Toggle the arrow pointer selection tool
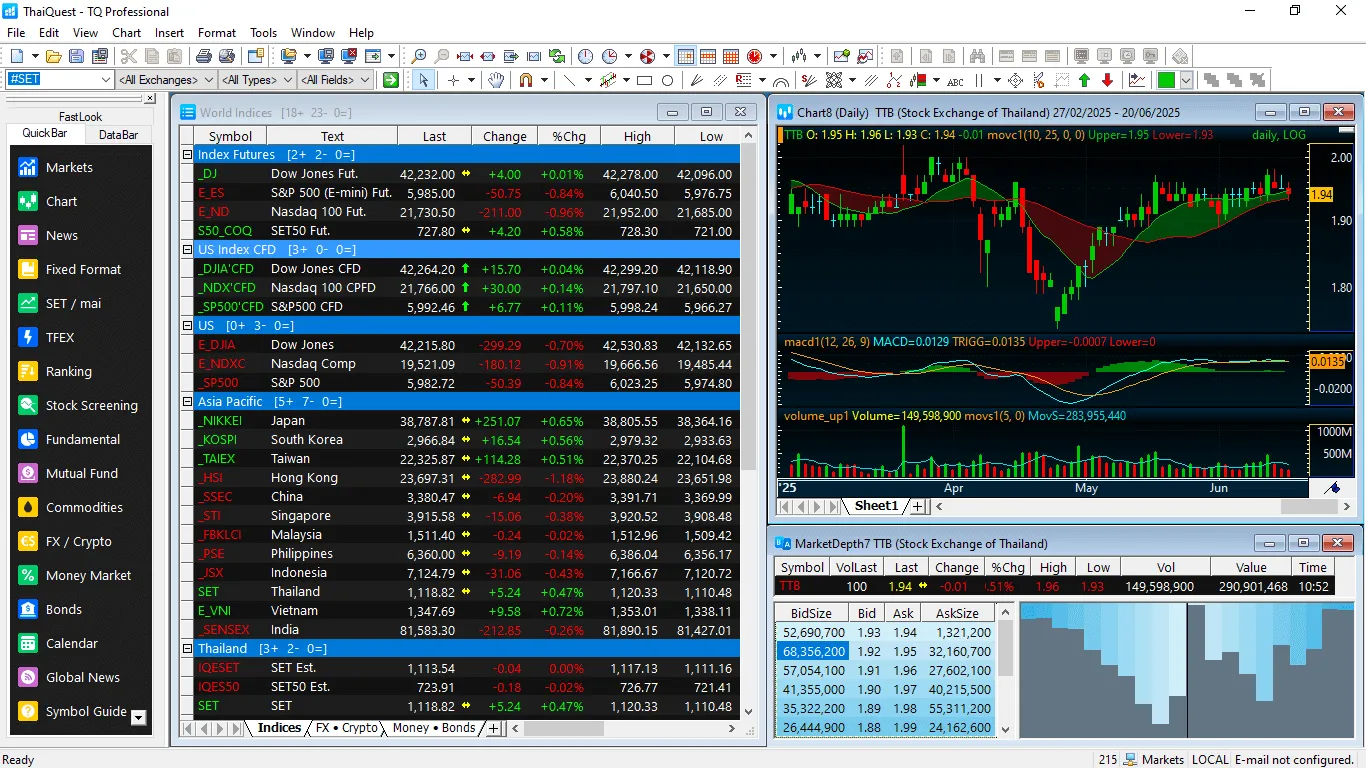1366x768 pixels. (424, 80)
